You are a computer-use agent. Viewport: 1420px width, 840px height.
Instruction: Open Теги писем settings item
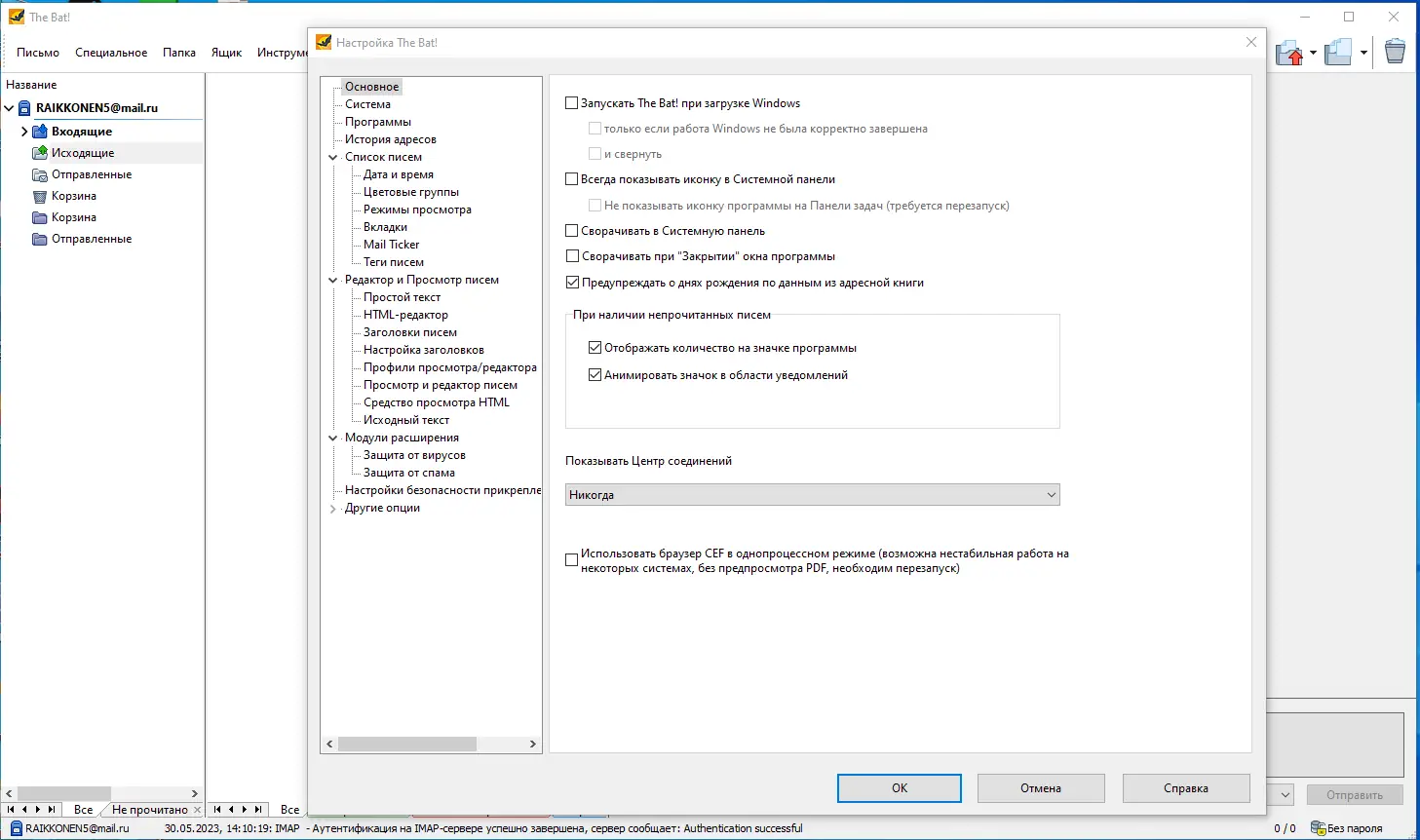(394, 262)
